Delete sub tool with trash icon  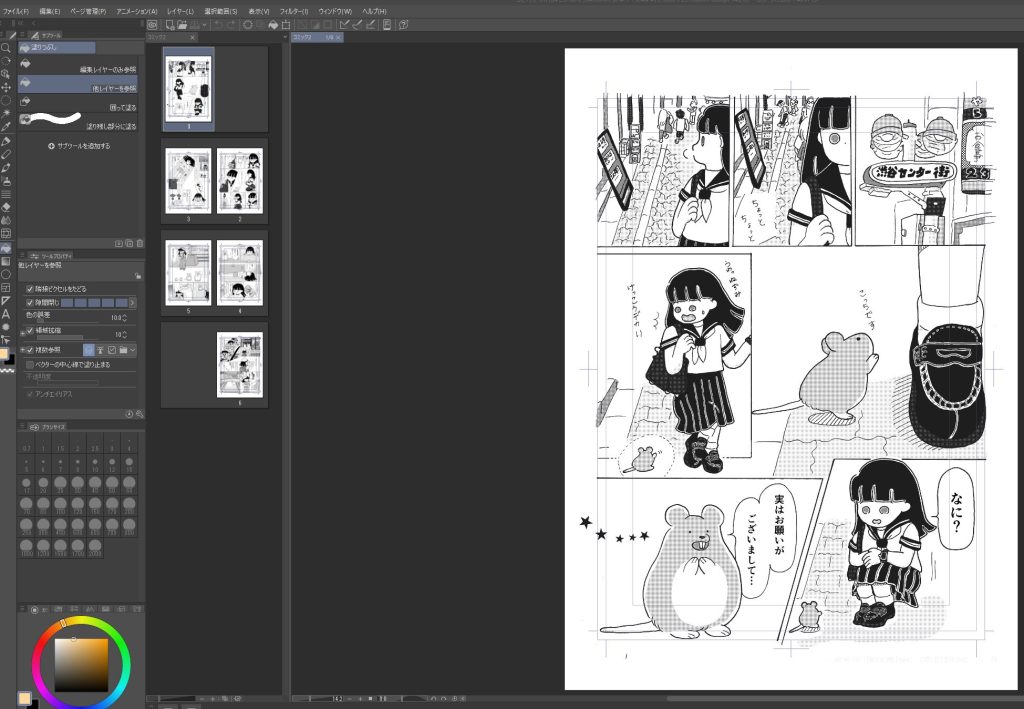click(138, 243)
